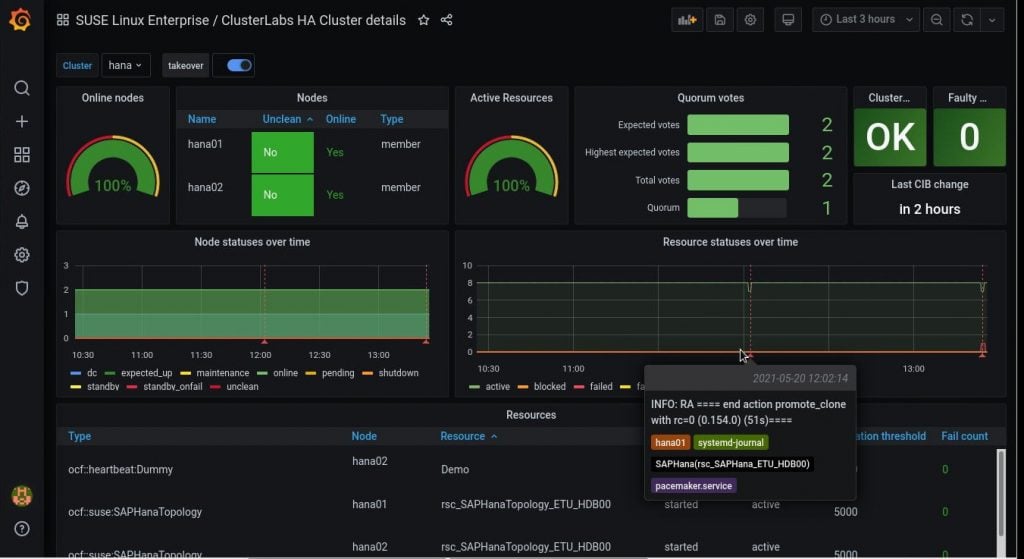
Task: Open the user profile avatar
Action: coord(22,496)
